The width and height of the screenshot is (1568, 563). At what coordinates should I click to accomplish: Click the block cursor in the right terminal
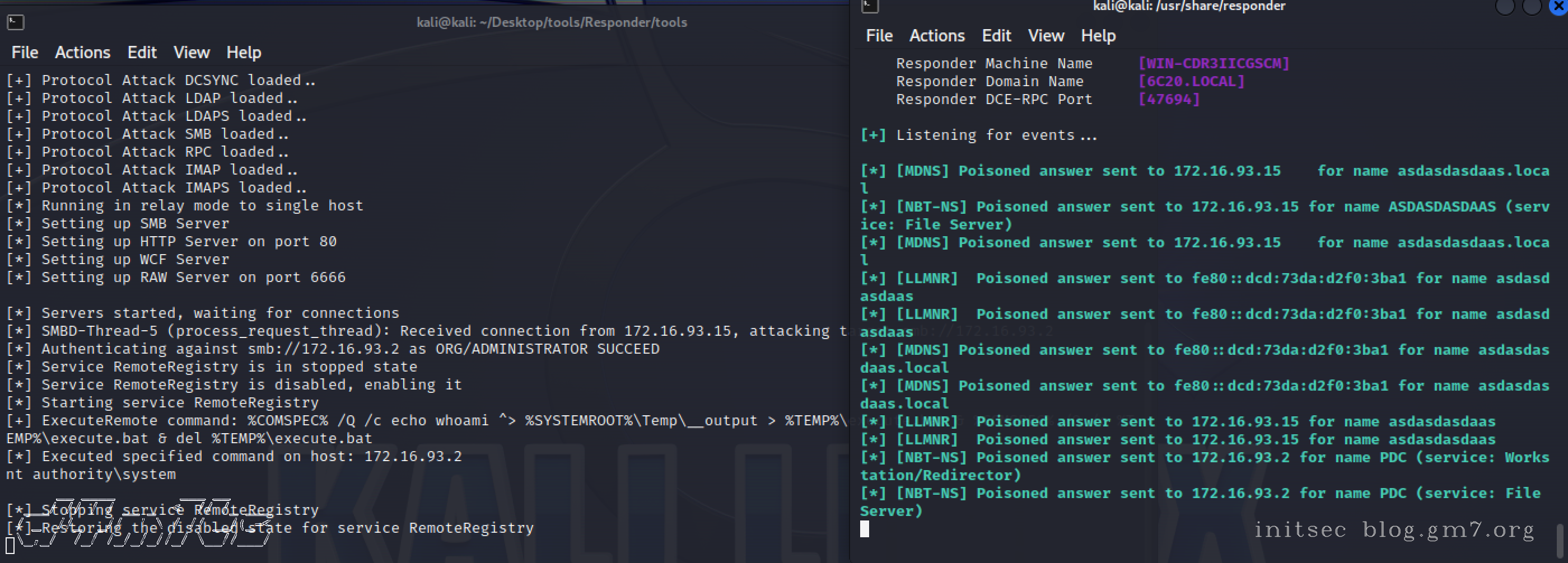864,529
